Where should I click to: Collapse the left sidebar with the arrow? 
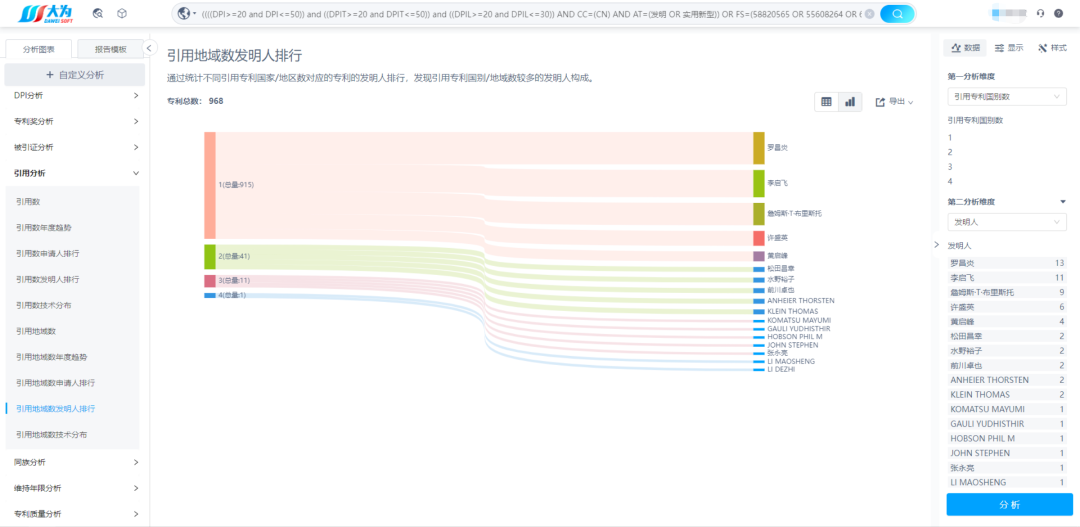(x=149, y=48)
